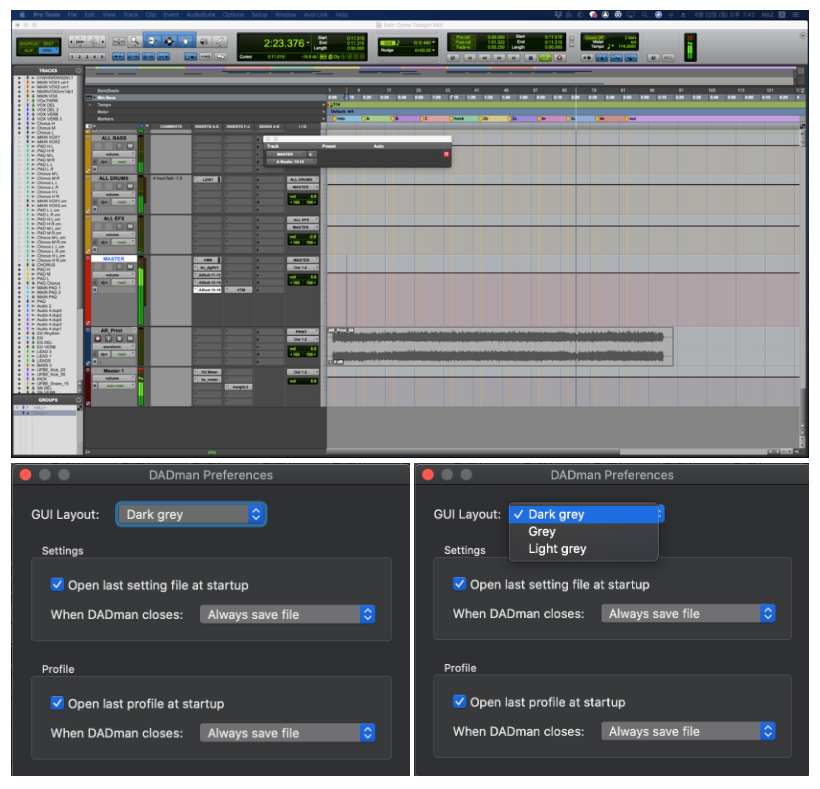Viewport: 820px width, 789px height.
Task: Click the main counter showing 2:23.376
Action: point(283,43)
